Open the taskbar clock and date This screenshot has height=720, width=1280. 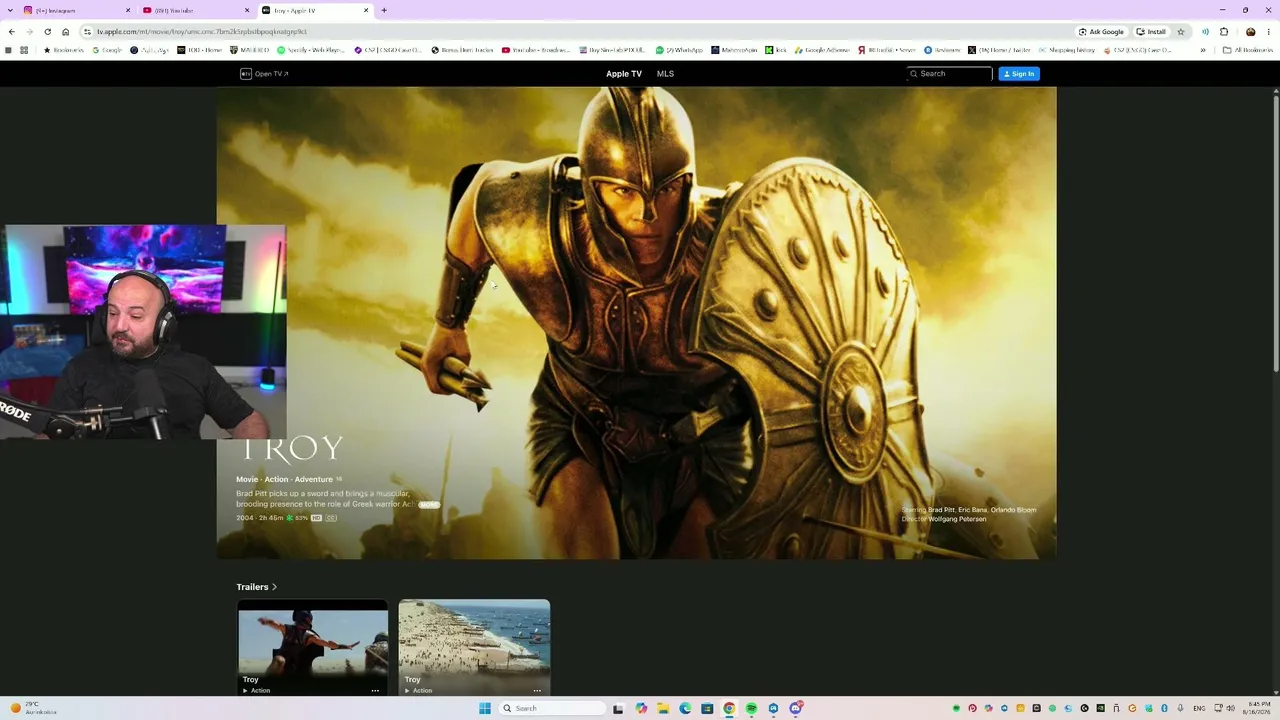tap(1258, 708)
